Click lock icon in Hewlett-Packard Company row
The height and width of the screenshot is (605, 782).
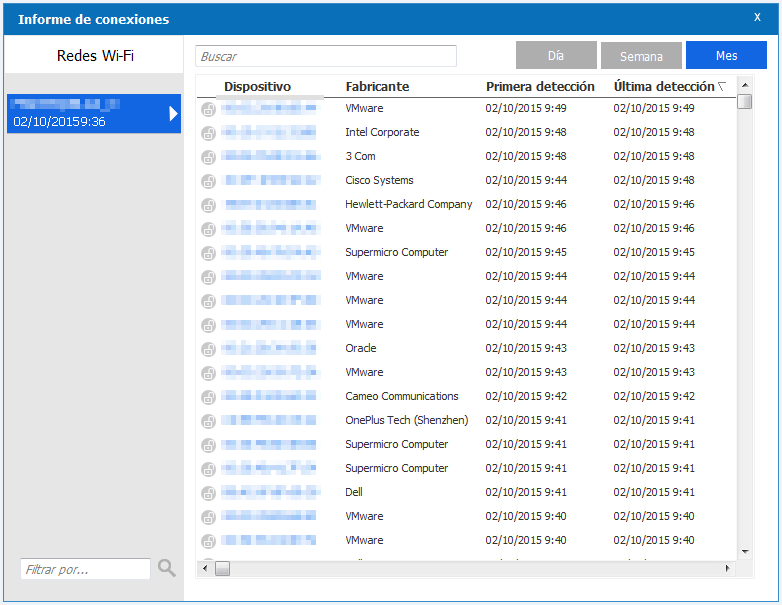click(208, 205)
